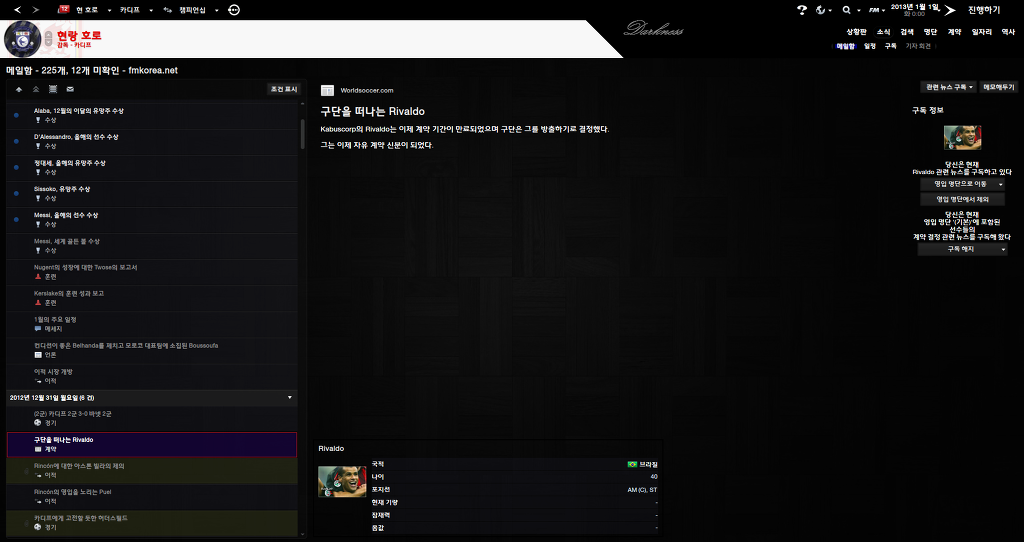Click the round more-options icon in top bar
This screenshot has width=1024, height=542.
coord(234,10)
